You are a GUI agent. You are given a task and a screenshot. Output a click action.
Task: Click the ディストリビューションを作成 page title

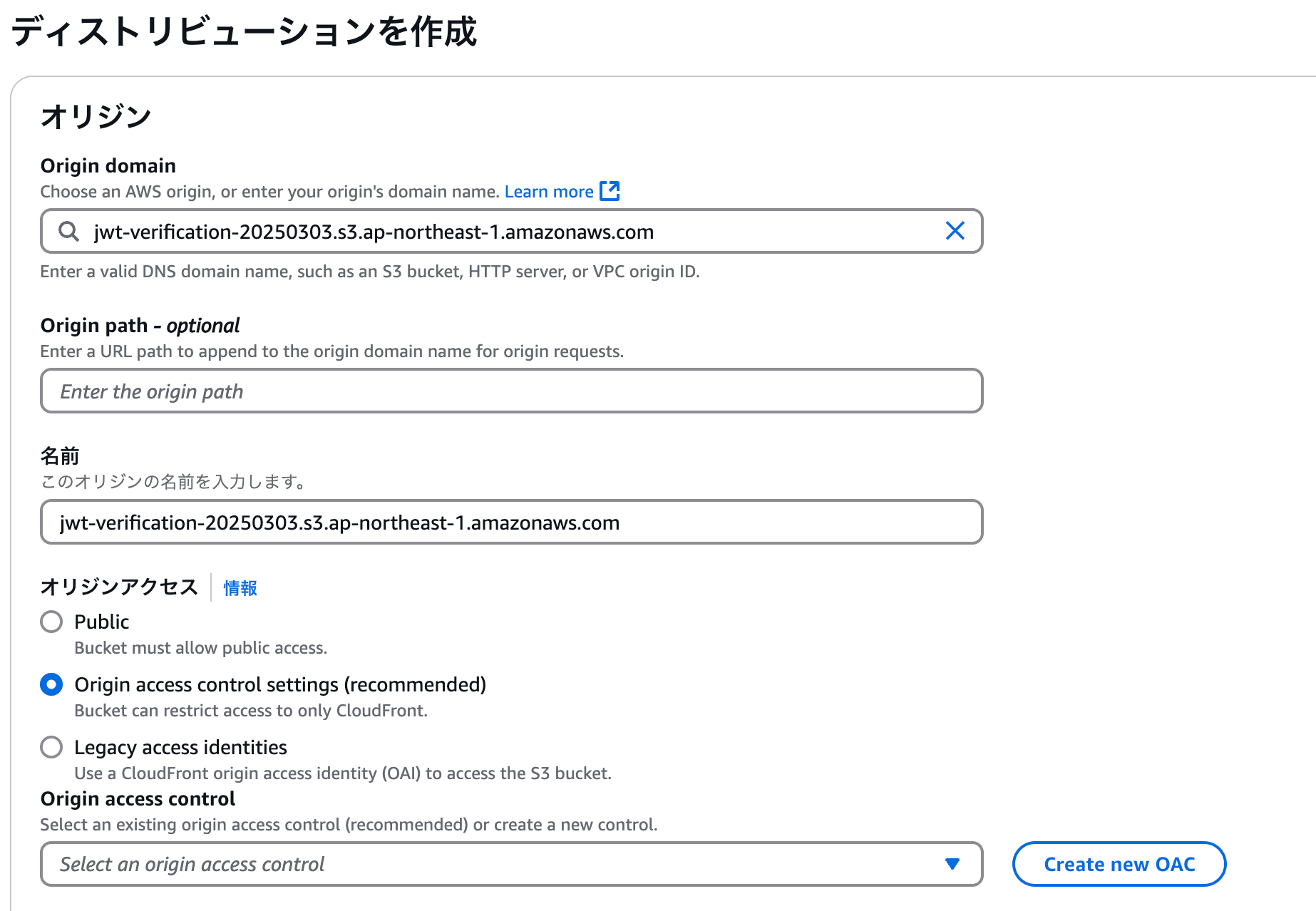coord(244,31)
